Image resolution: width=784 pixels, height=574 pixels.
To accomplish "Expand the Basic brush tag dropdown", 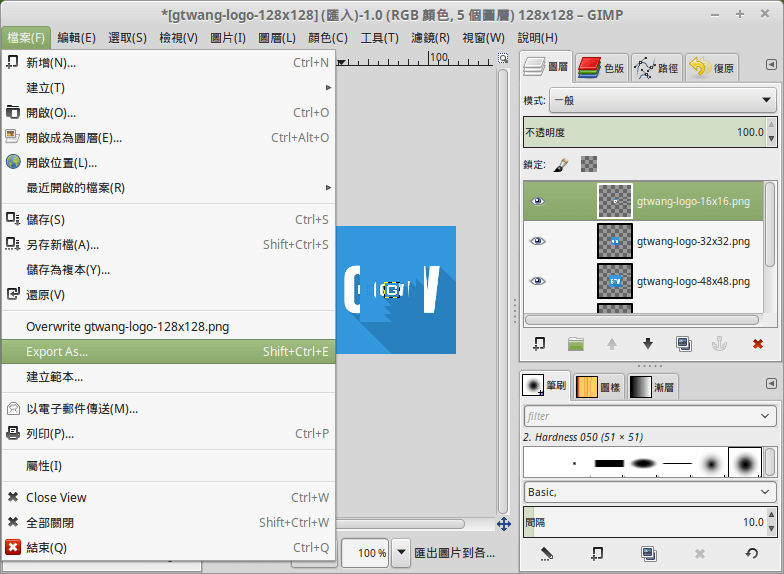I will (x=650, y=492).
